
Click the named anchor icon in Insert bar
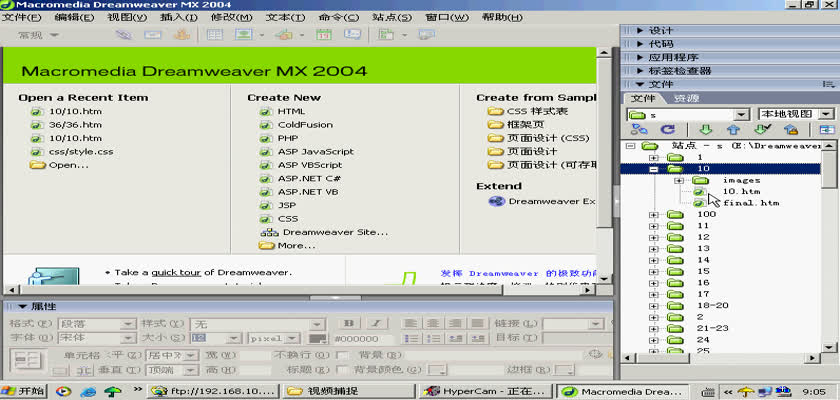[182, 35]
